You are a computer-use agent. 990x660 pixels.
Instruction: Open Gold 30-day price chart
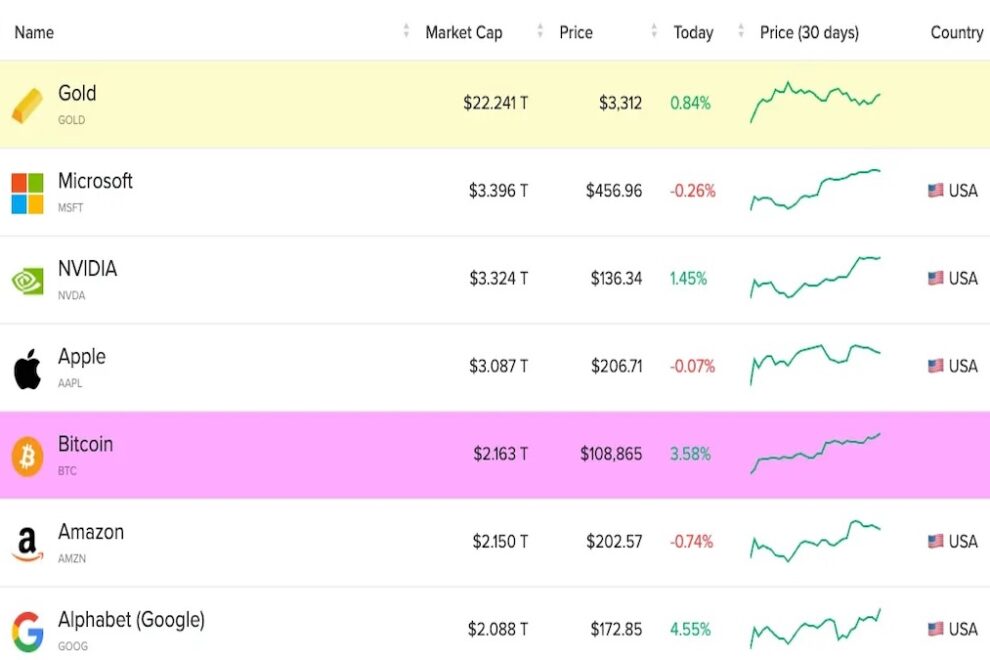click(x=815, y=102)
